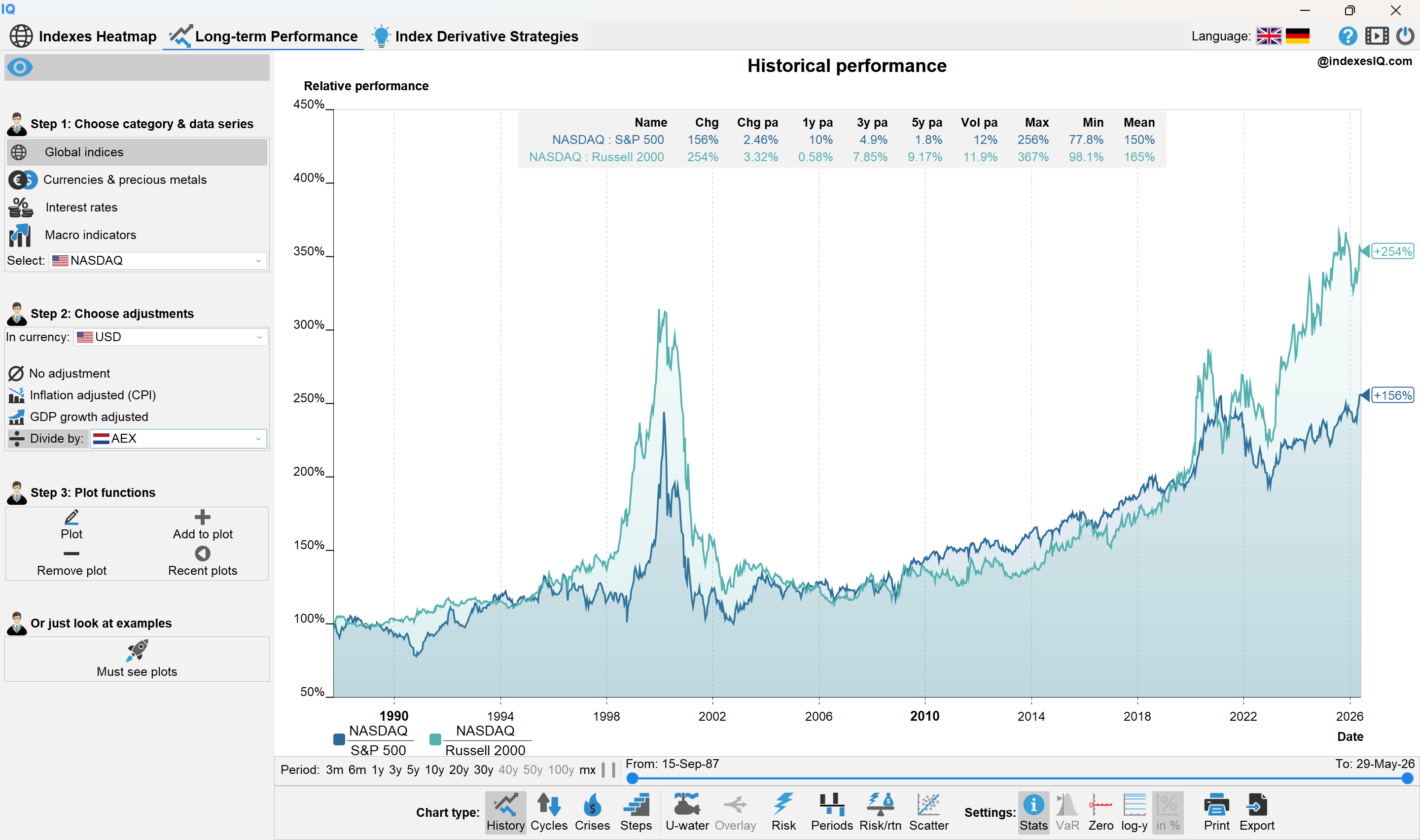Screen dimensions: 1420x840
Task: Click the Plot pencil button
Action: click(71, 525)
